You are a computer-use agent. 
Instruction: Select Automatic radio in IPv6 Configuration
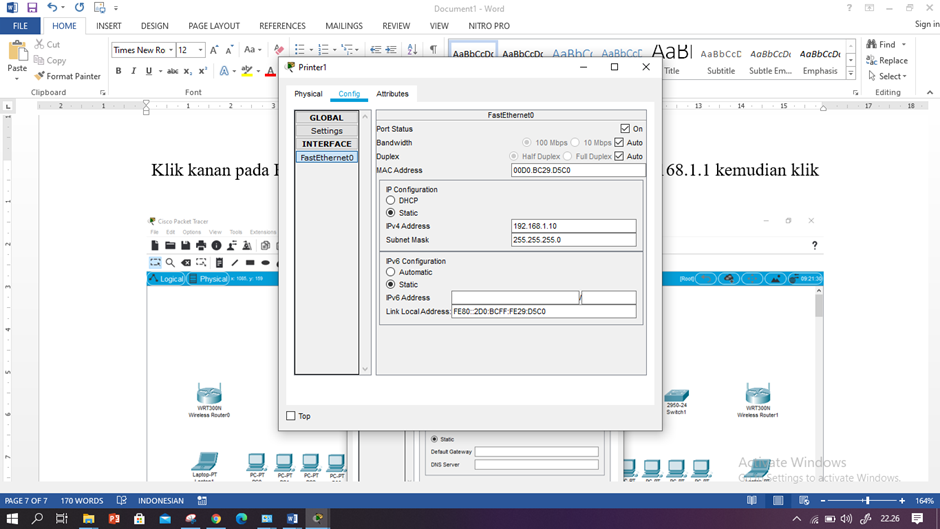(x=390, y=272)
